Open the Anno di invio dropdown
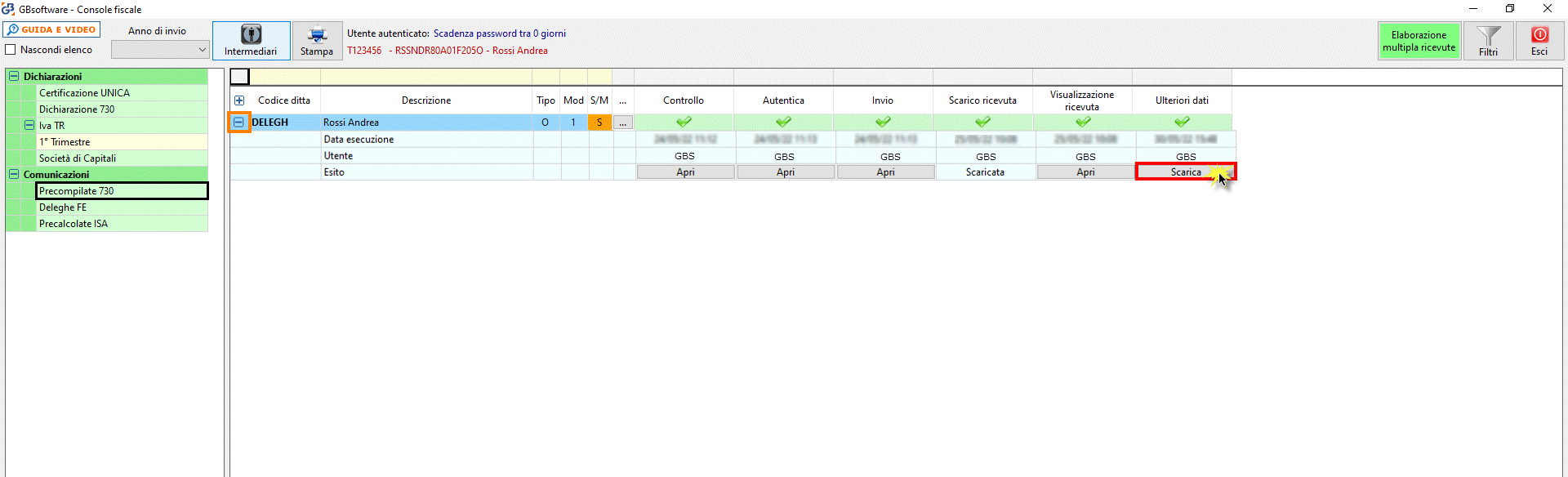1568x477 pixels. 160,50
